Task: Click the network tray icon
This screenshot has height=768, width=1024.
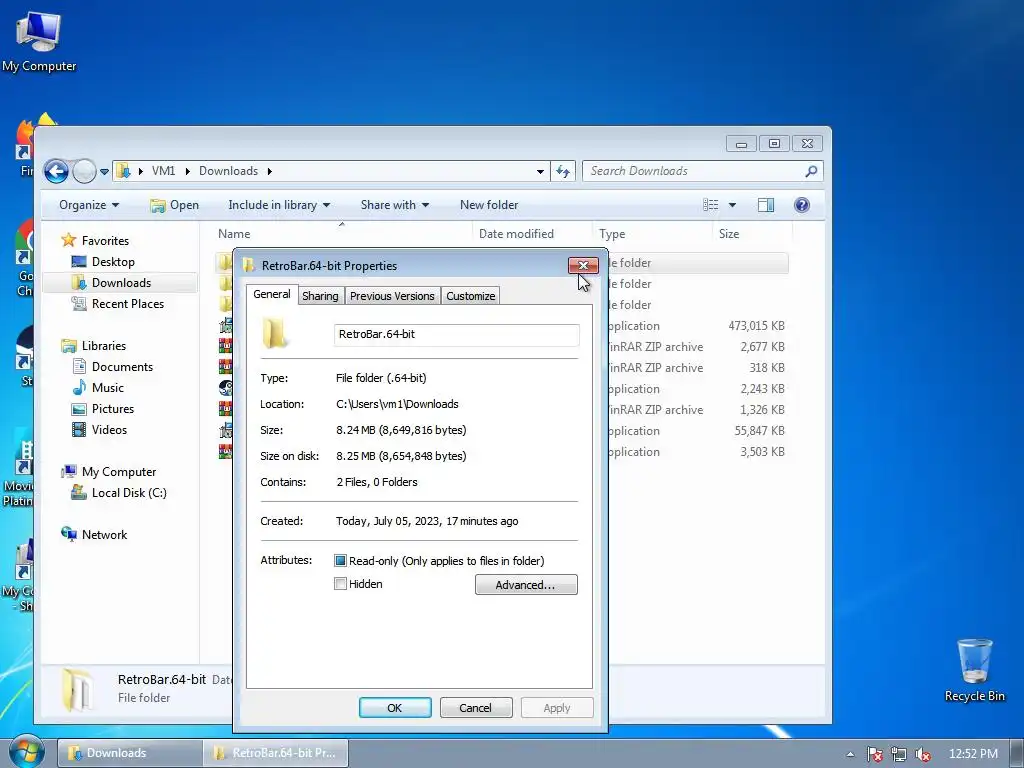Action: coord(899,754)
